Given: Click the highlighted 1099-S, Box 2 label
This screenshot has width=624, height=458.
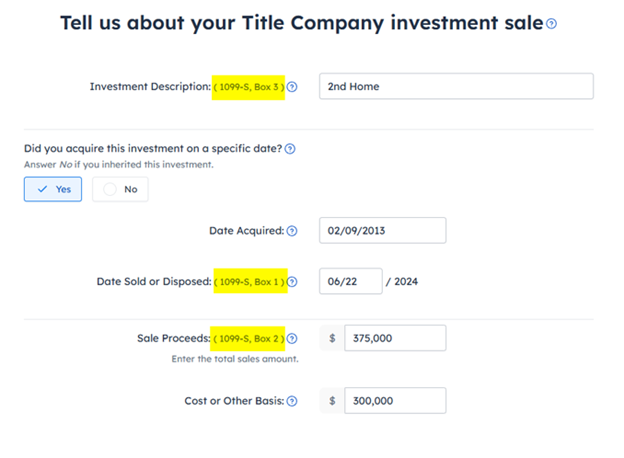Looking at the screenshot, I should tap(248, 339).
